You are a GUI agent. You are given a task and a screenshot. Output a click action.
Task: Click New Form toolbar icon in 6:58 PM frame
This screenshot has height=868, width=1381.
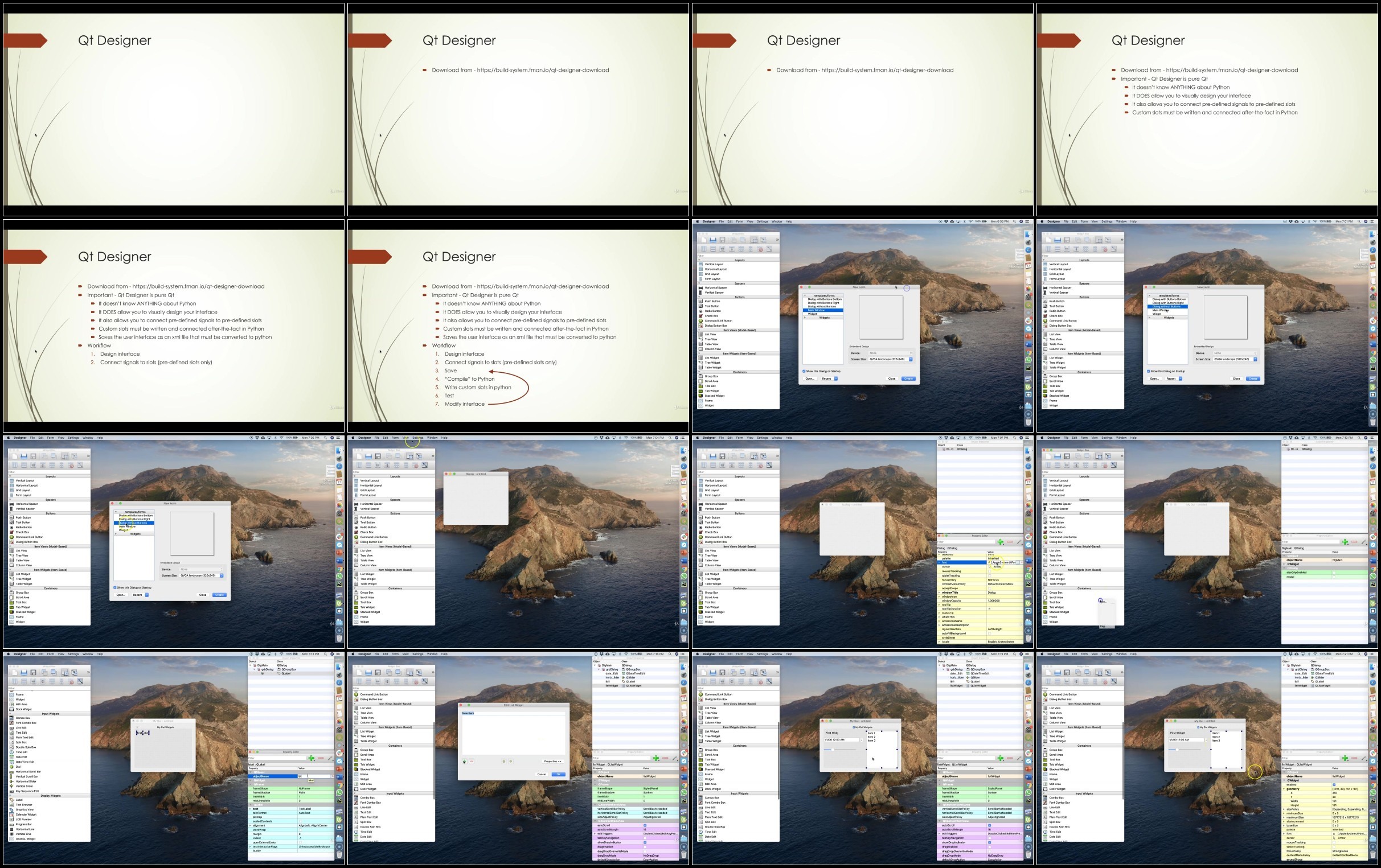coord(704,240)
